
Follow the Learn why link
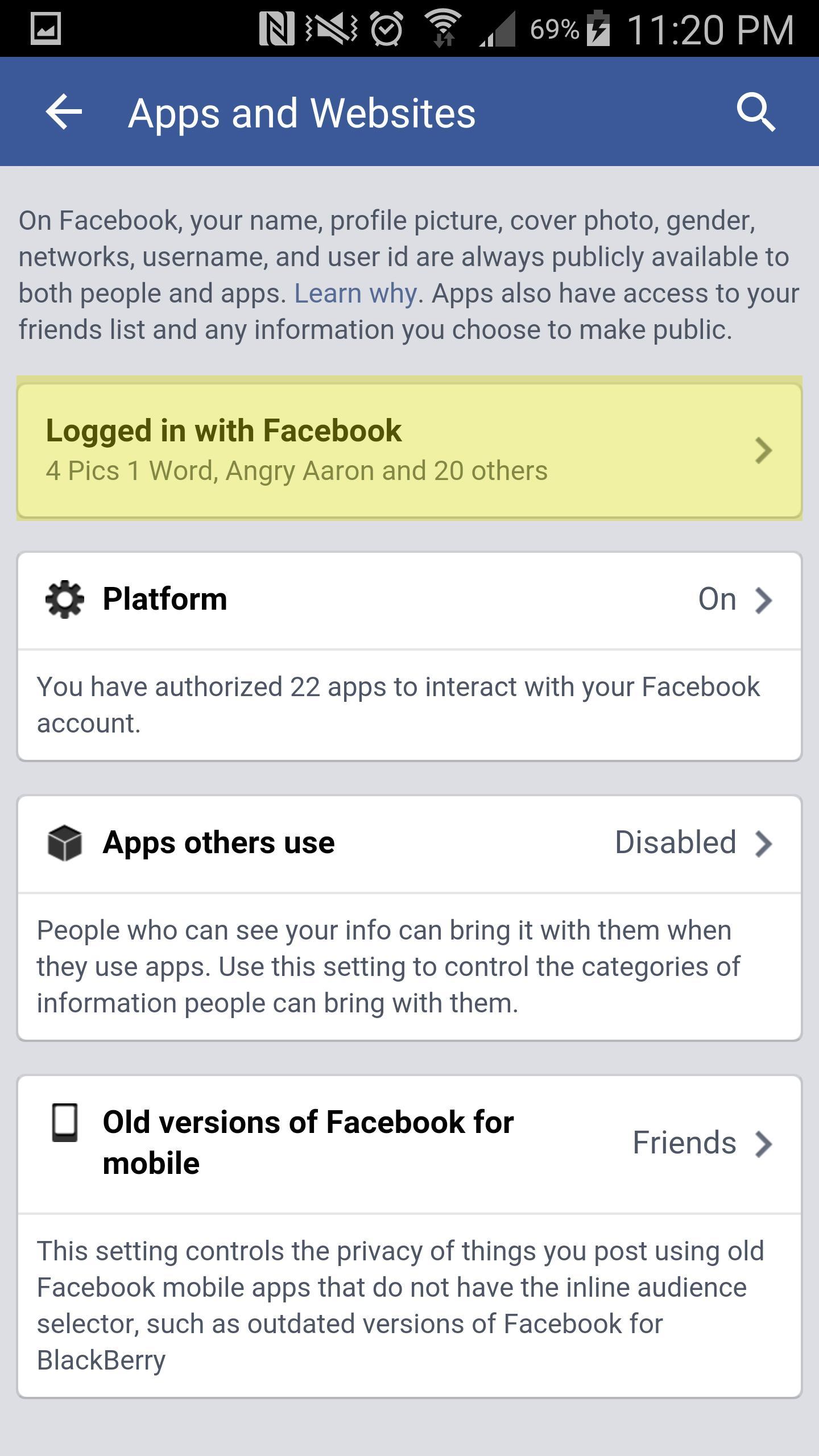pos(355,293)
